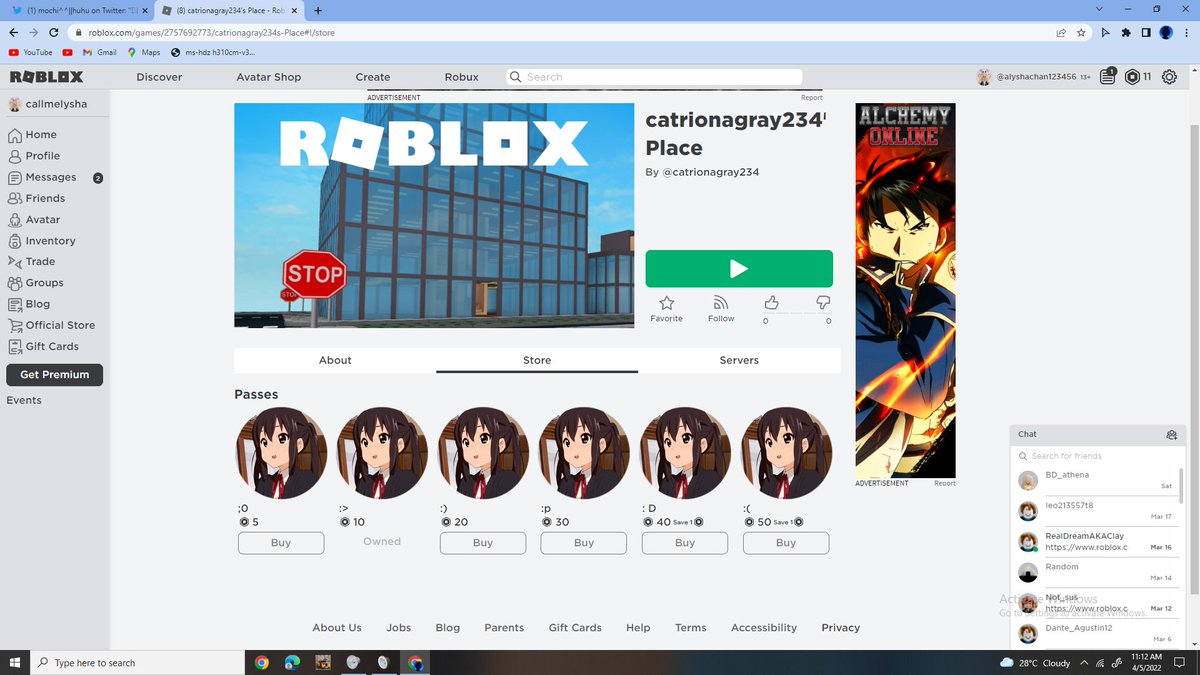This screenshot has width=1200, height=675.
Task: Open the Accessibility footer link
Action: click(764, 628)
